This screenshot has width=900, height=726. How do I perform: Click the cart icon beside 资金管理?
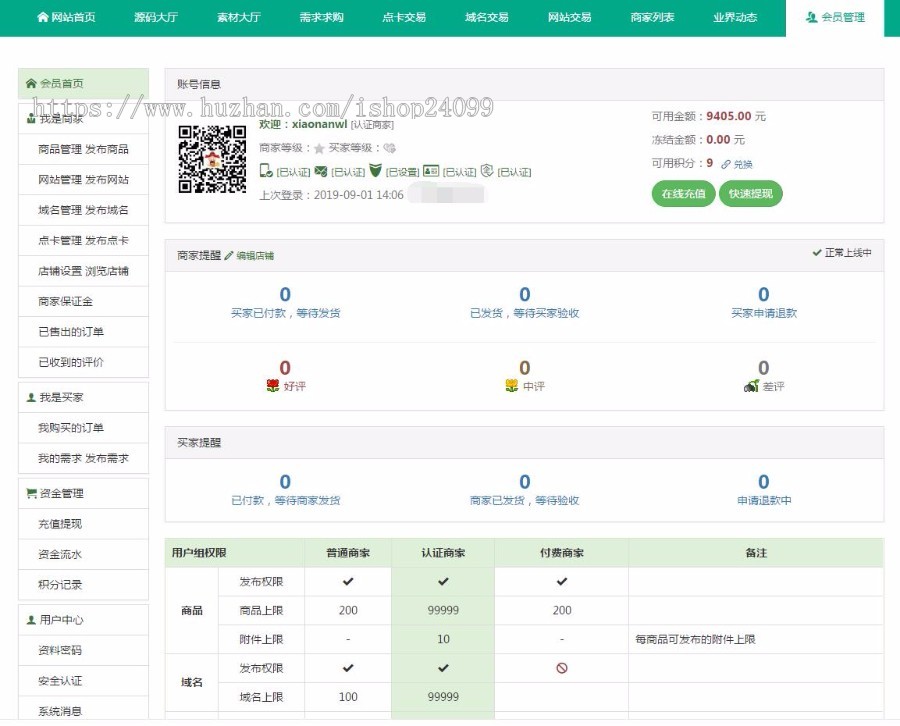tap(32, 493)
